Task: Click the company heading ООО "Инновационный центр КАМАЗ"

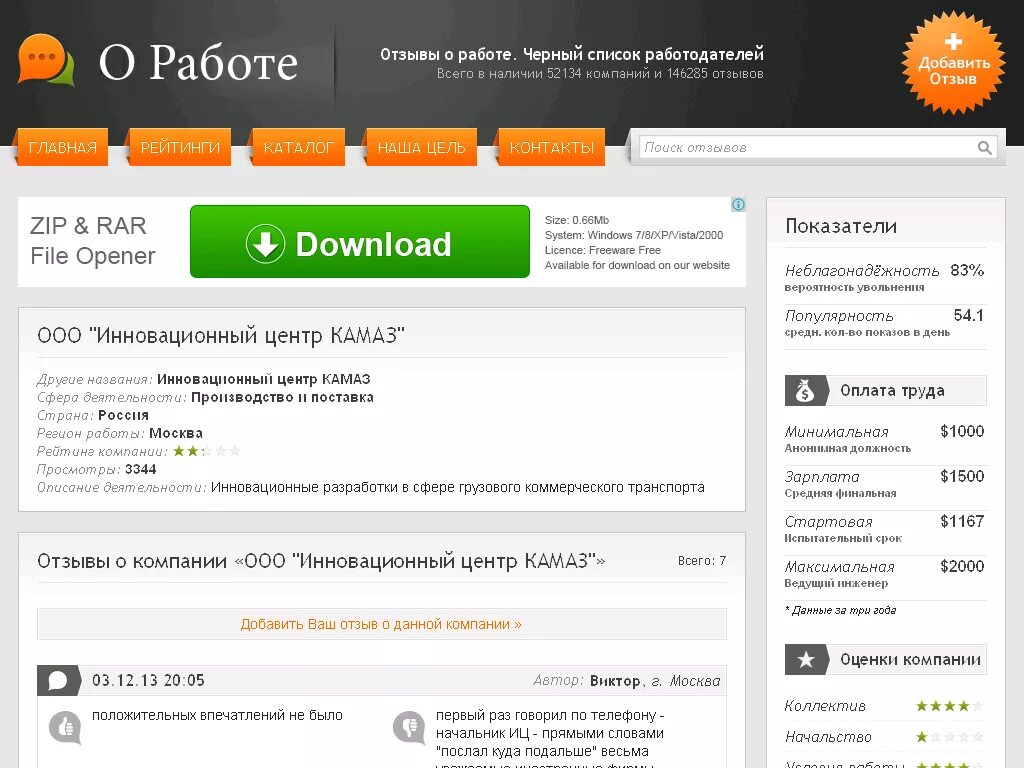Action: [221, 335]
